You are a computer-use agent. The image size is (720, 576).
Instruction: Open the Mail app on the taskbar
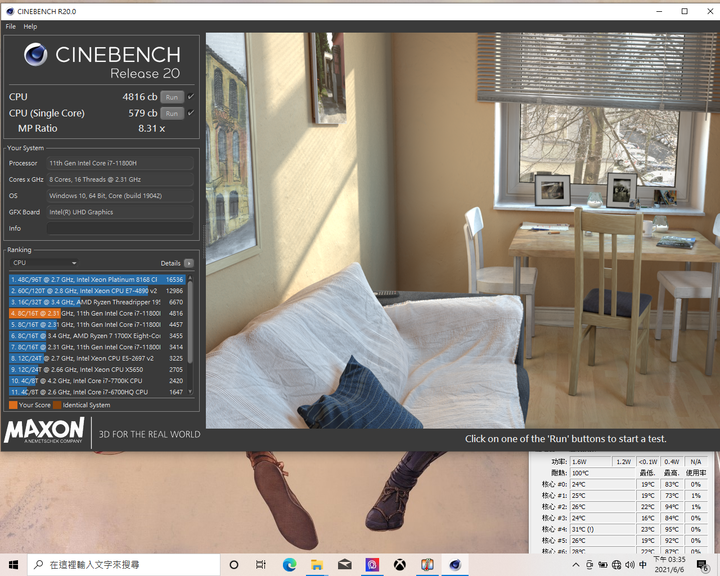coord(344,565)
